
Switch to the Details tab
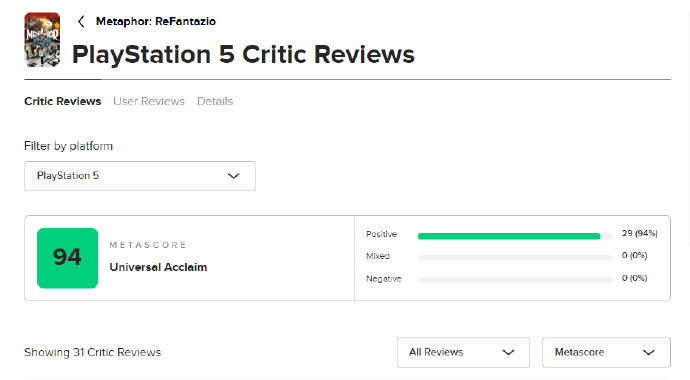click(215, 101)
